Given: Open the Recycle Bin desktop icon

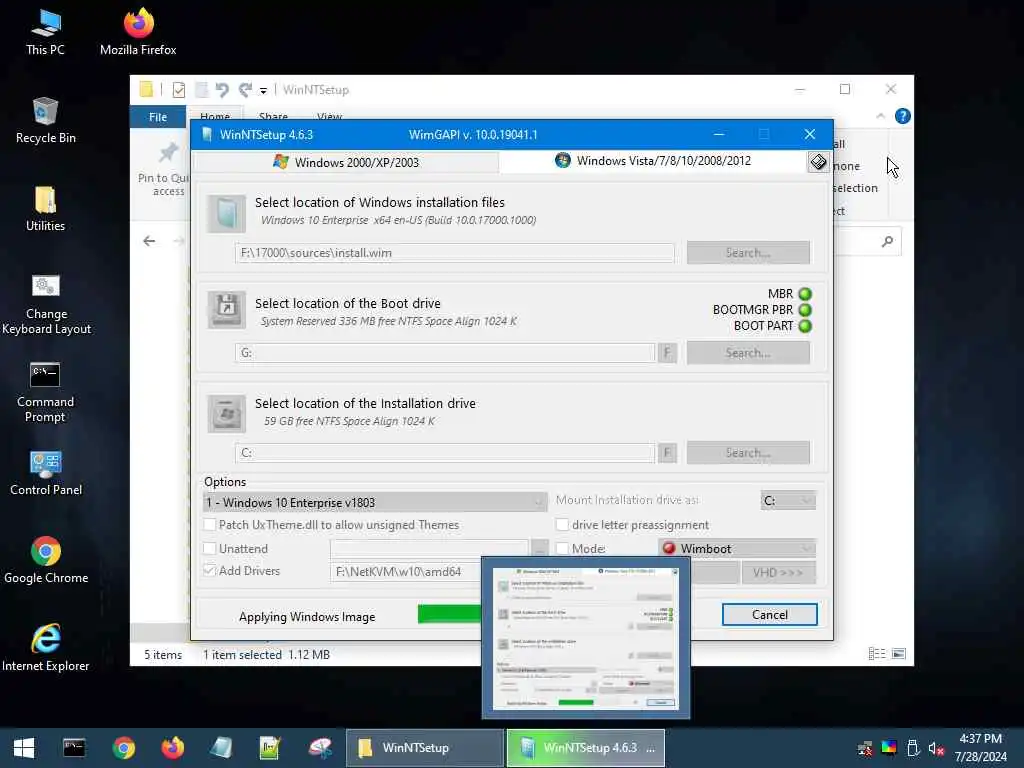Looking at the screenshot, I should pos(45,121).
